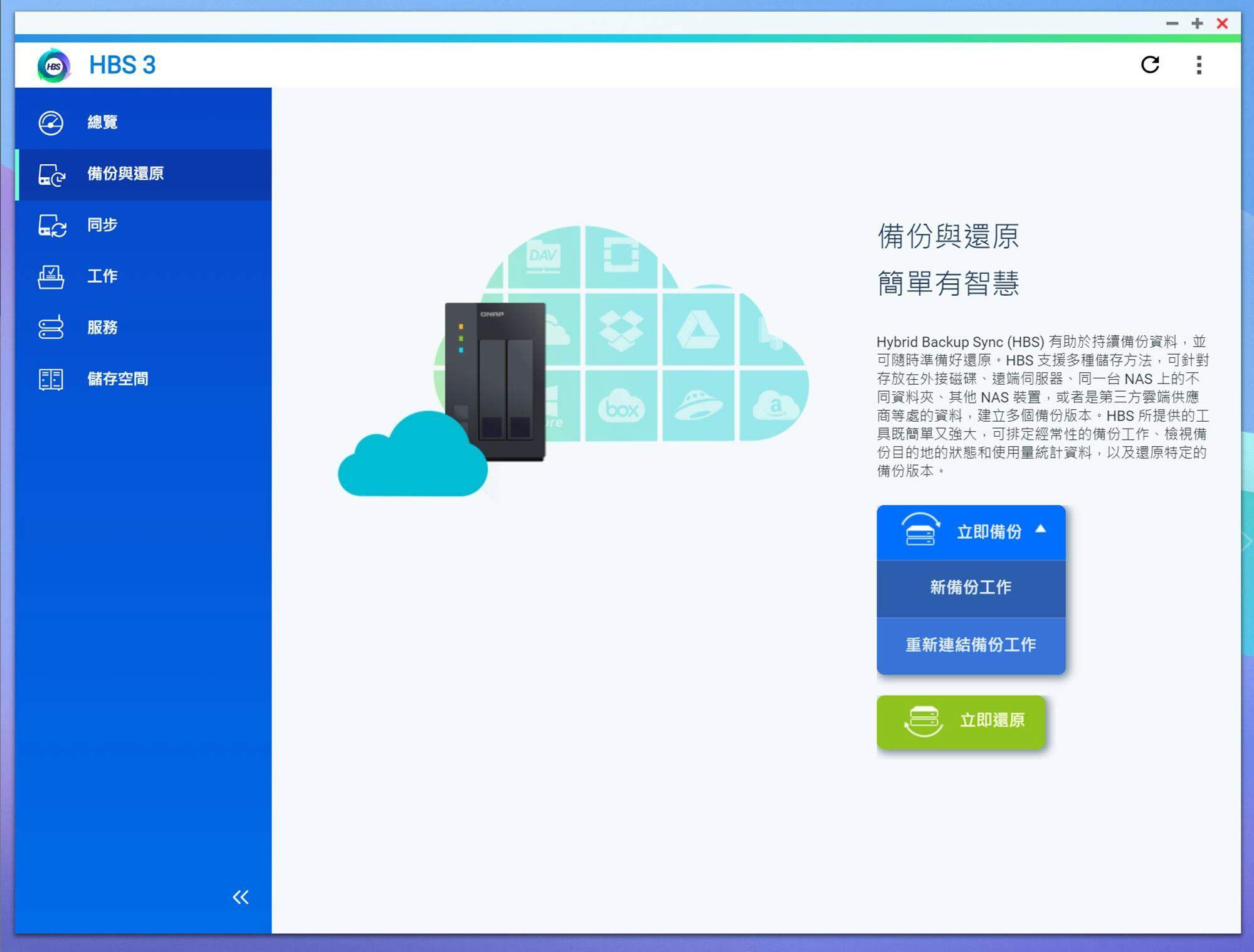Screen dimensions: 1254x952
Task: Click the 工作 jobs sidebar icon
Action: pyautogui.click(x=51, y=276)
